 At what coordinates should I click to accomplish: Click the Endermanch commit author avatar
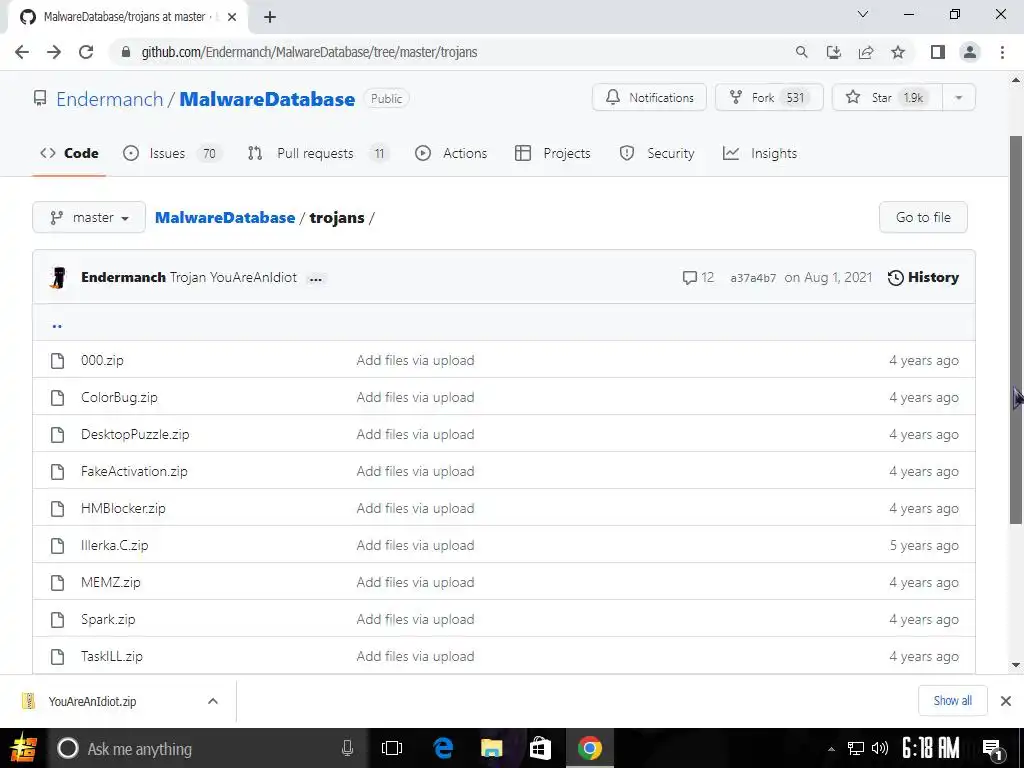(58, 278)
